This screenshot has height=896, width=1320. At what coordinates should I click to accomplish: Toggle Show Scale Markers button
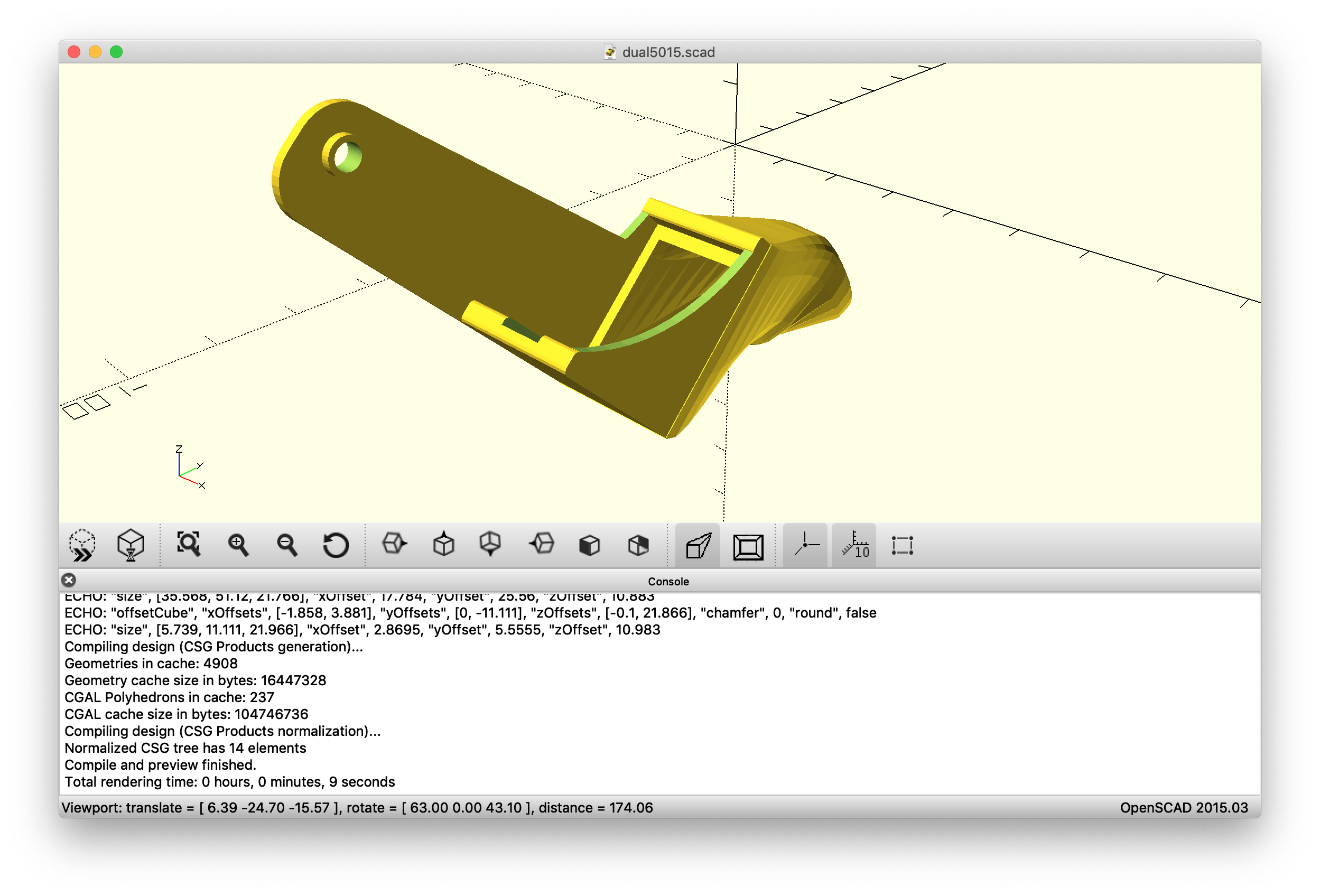pyautogui.click(x=854, y=545)
